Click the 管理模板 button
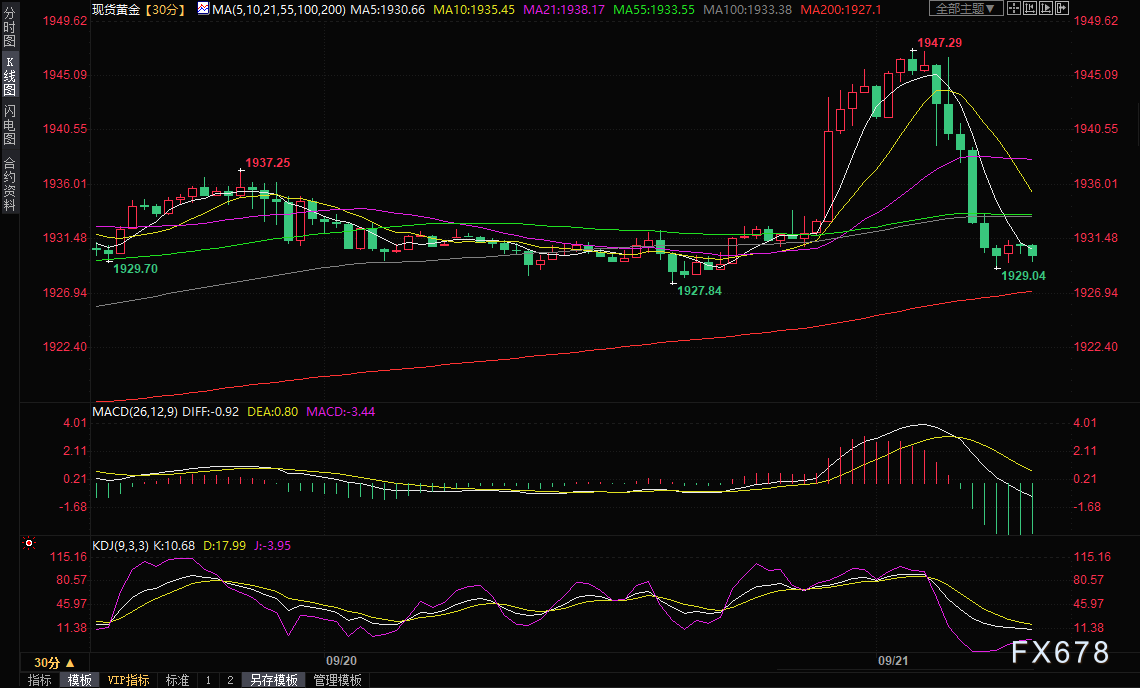The width and height of the screenshot is (1140, 688). (338, 680)
